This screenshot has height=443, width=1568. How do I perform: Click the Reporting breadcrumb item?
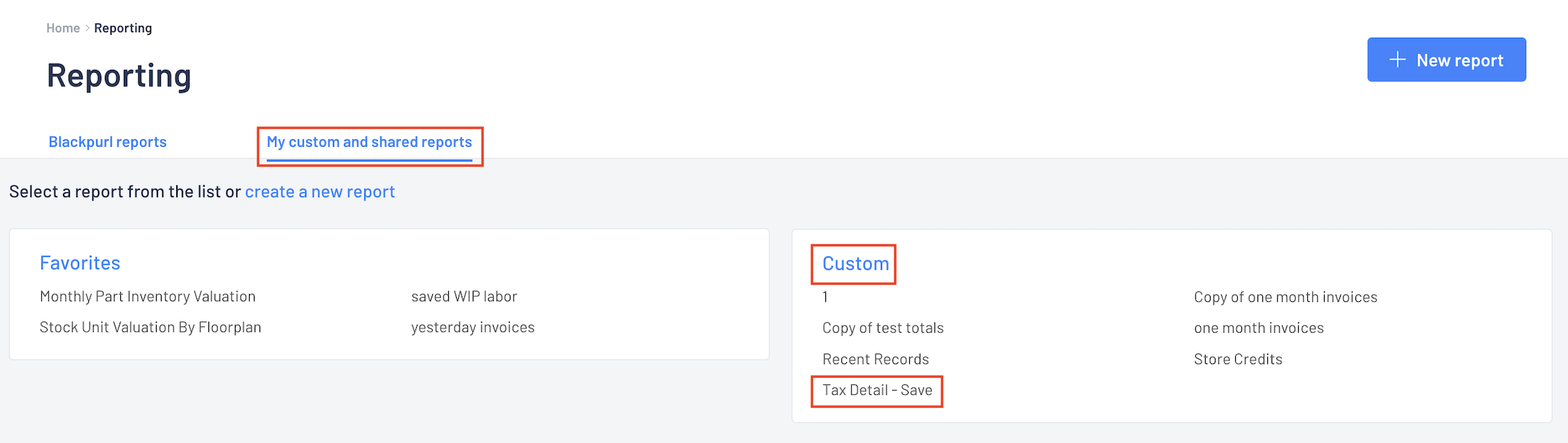123,28
